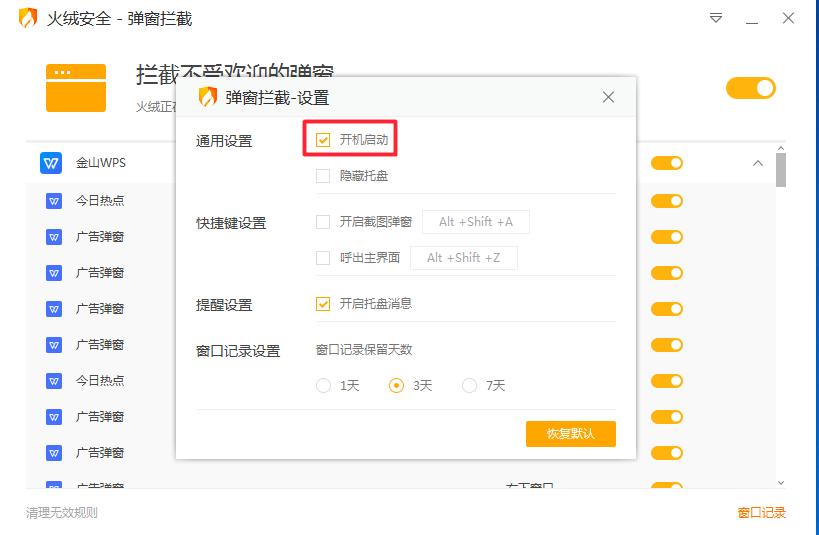819x535 pixels.
Task: Toggle the main popup blocking switch
Action: tap(751, 88)
